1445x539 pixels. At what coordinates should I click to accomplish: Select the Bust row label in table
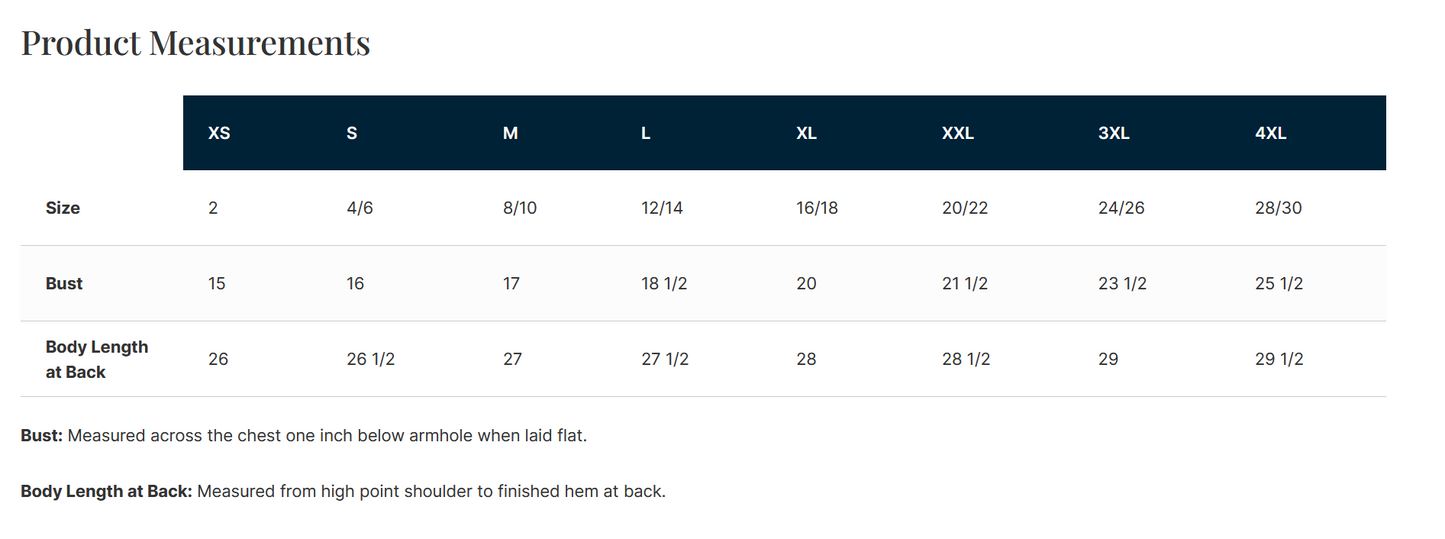[64, 283]
